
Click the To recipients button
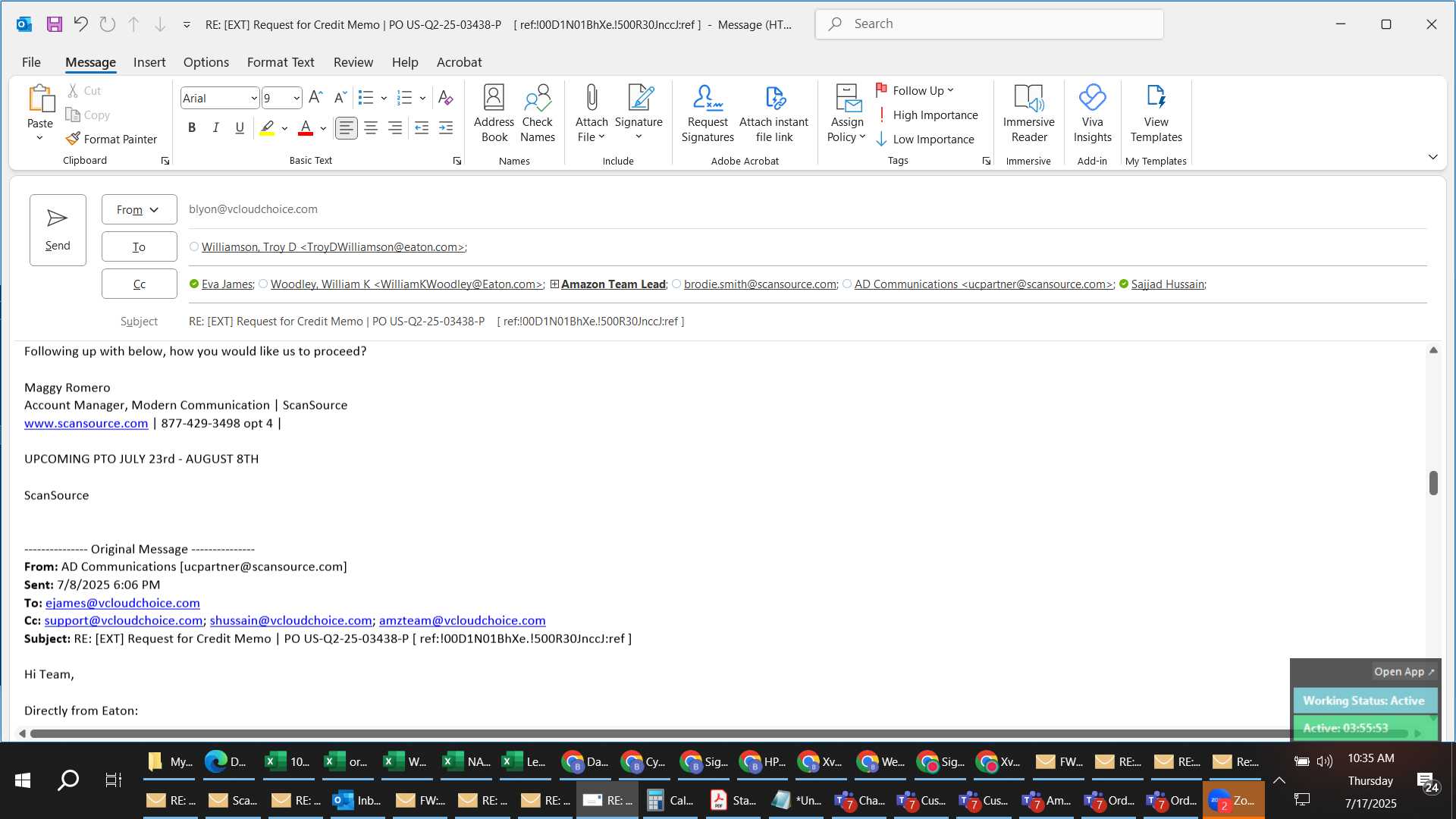coord(140,246)
